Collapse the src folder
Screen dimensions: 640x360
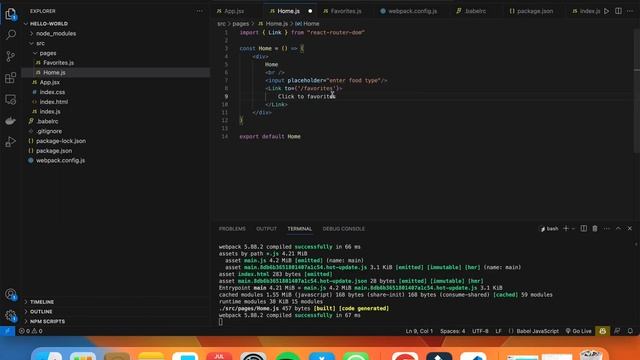pyautogui.click(x=116, y=43)
